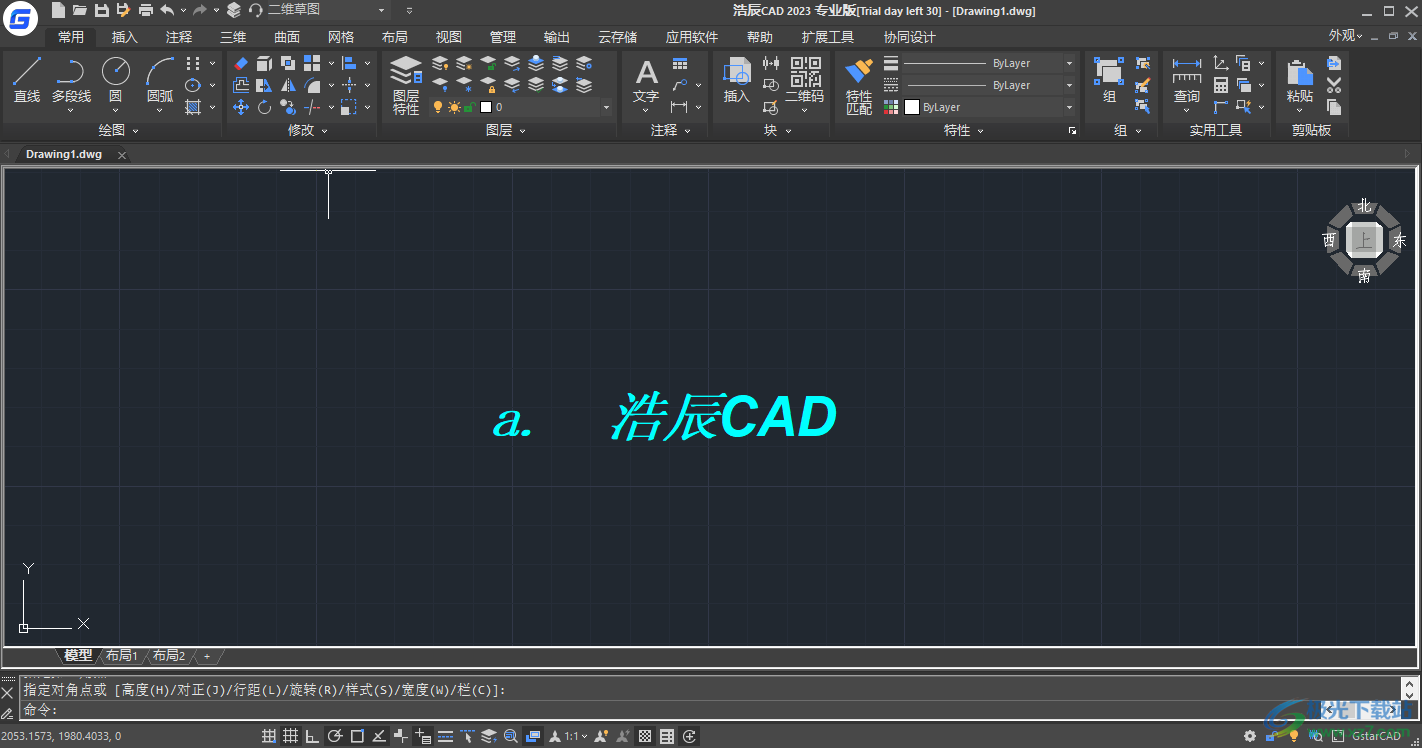The height and width of the screenshot is (748, 1423).
Task: Open the 云存储 ribbon tab
Action: (x=617, y=37)
